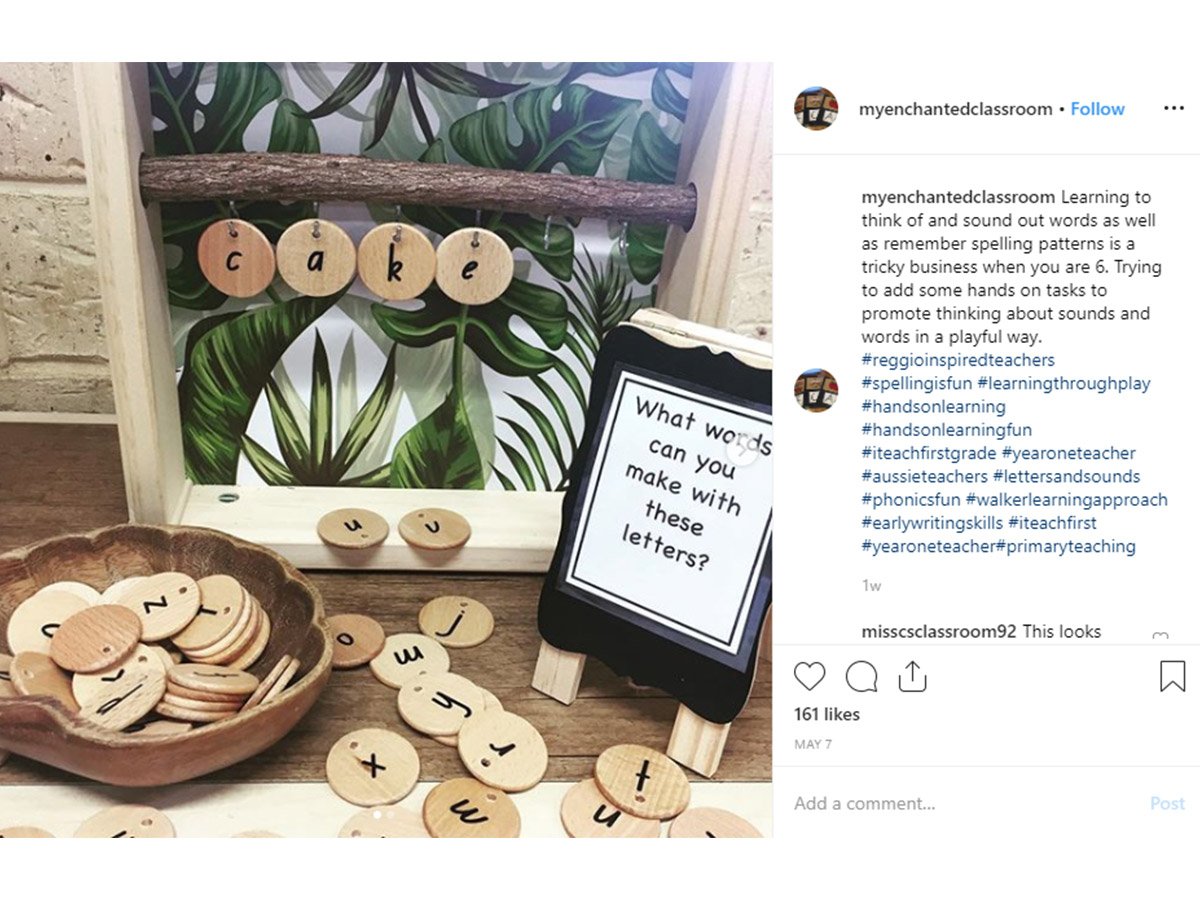Open the avatar beside the caption text
Viewport: 1200px width, 900px height.
[x=816, y=390]
